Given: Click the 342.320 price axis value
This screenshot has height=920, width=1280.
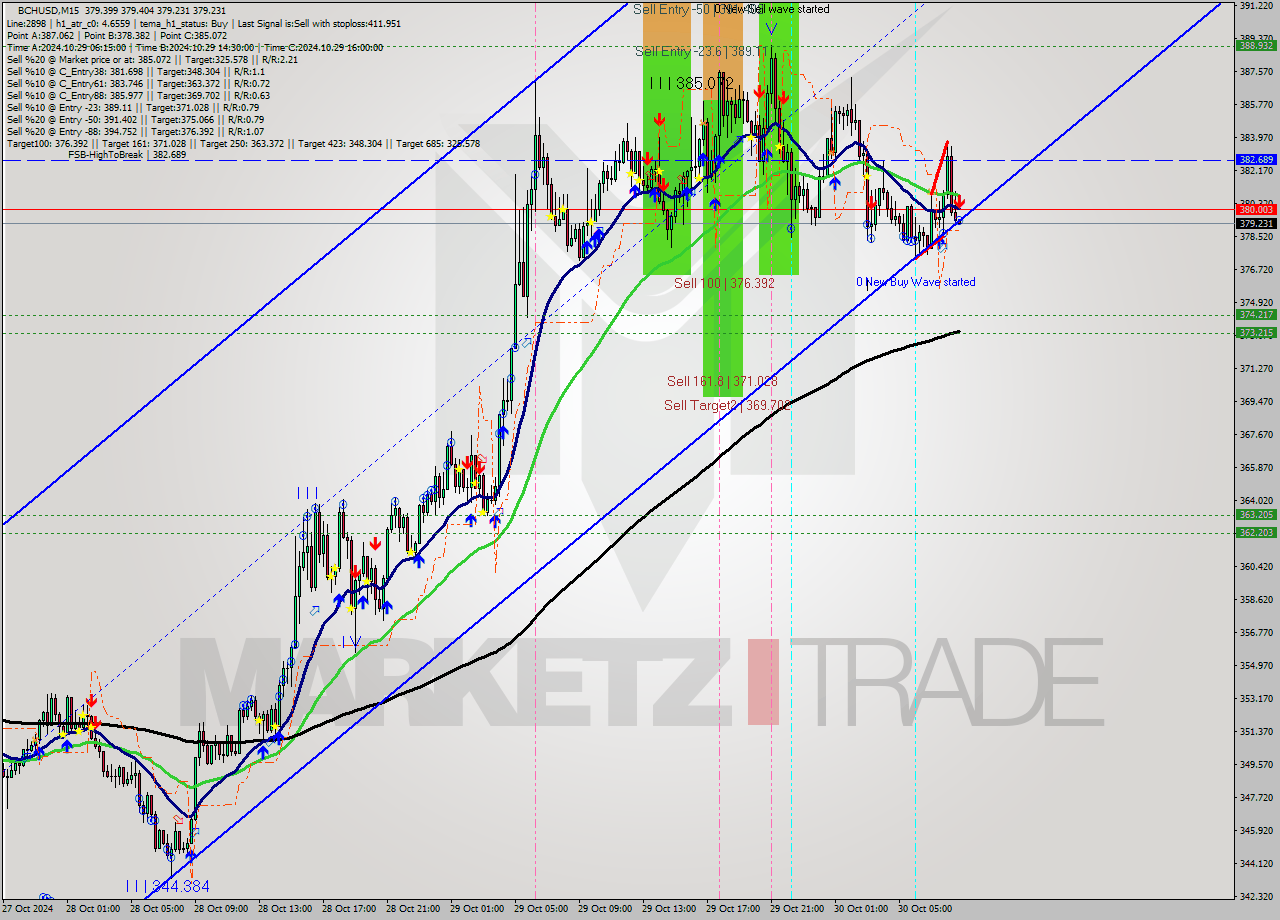Looking at the screenshot, I should (1256, 896).
